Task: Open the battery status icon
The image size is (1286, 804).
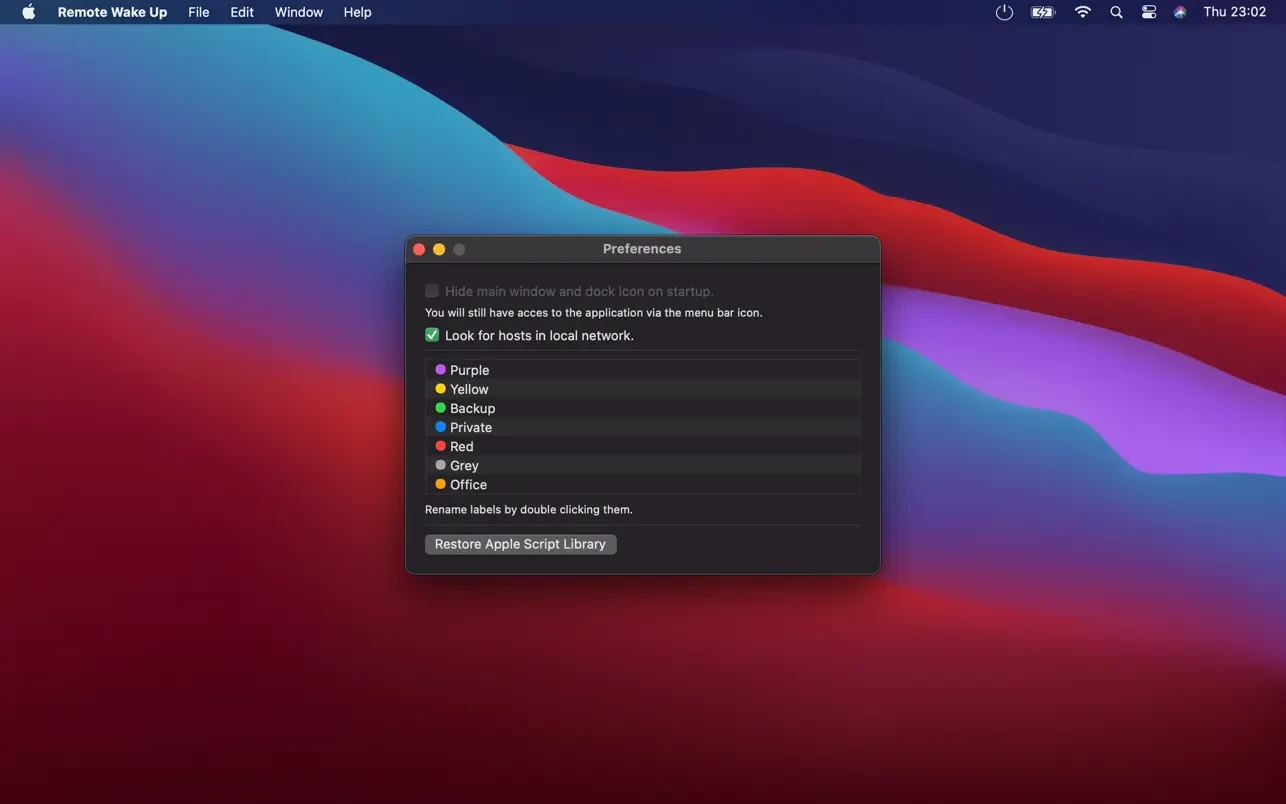Action: tap(1043, 12)
